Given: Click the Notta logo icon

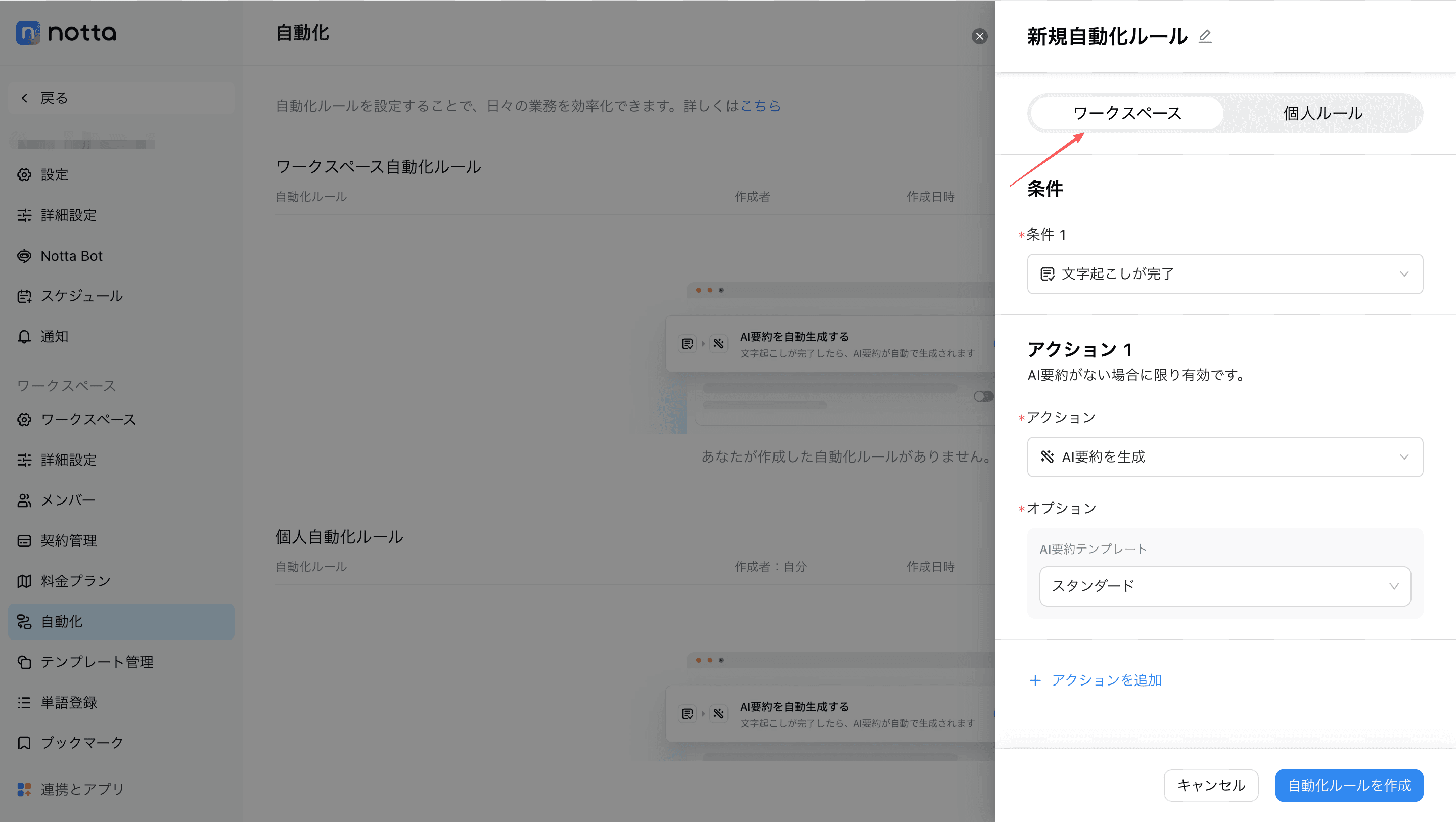Looking at the screenshot, I should click(28, 33).
